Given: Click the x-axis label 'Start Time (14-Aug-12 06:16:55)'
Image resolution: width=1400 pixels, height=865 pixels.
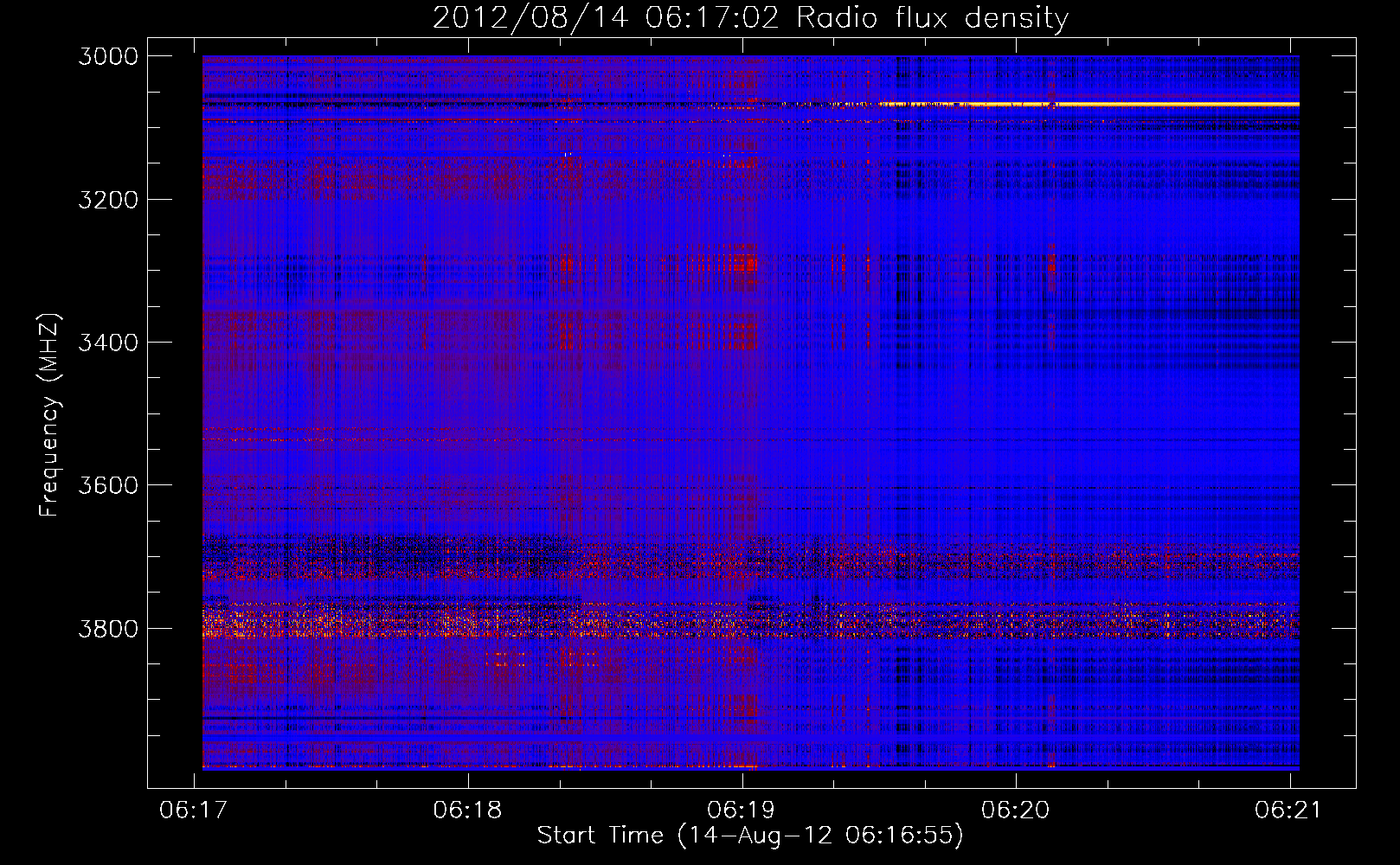Looking at the screenshot, I should (750, 836).
